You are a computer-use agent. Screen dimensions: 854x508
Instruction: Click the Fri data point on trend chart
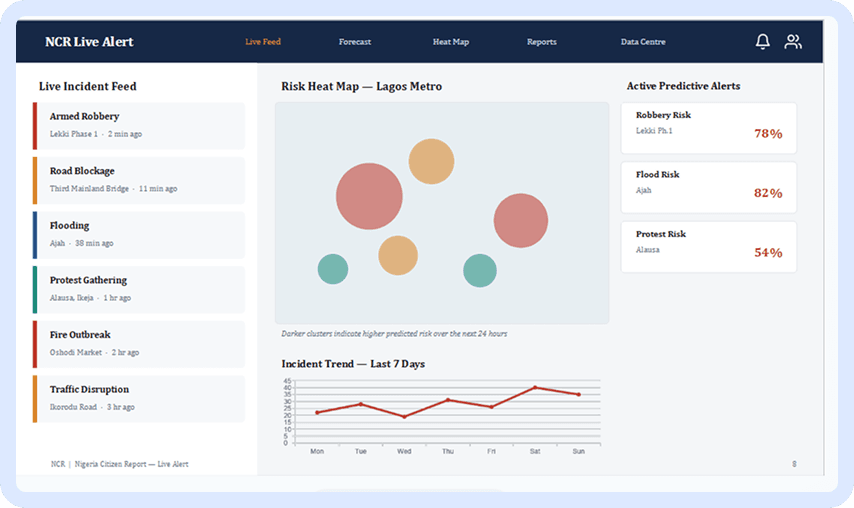[x=491, y=407]
